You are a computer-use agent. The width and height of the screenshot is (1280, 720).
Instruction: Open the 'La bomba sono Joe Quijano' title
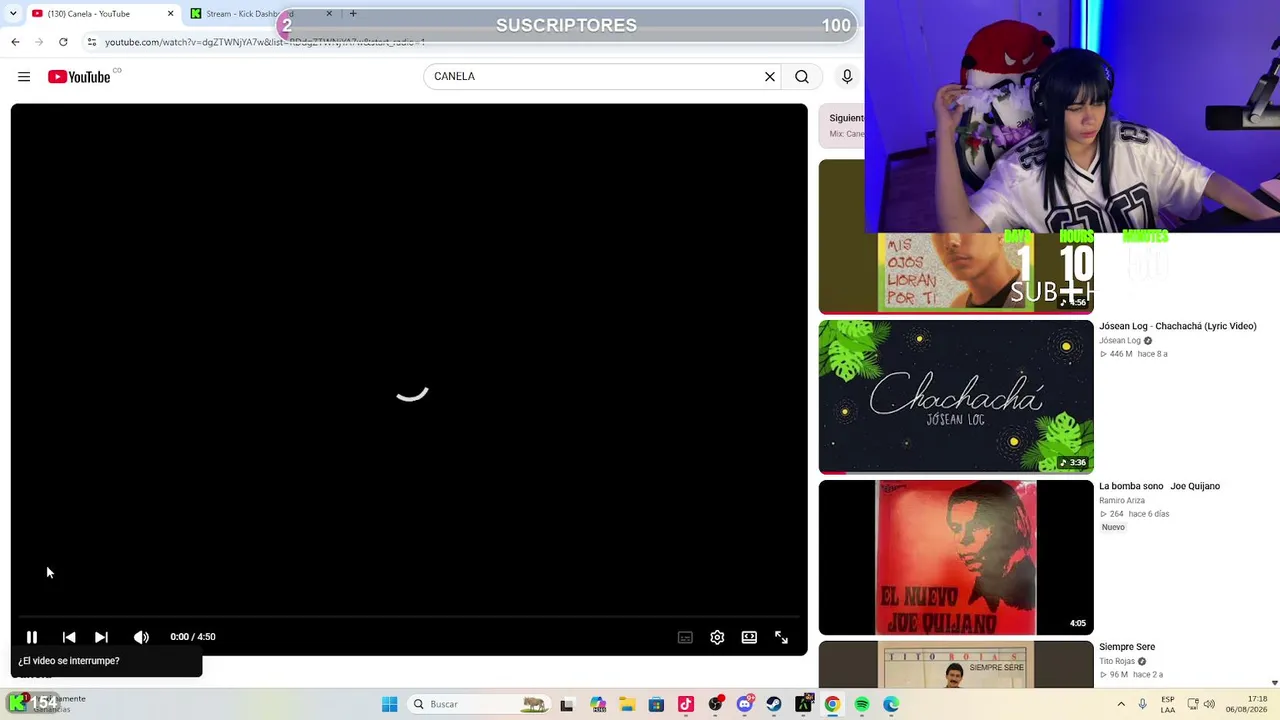click(1160, 486)
